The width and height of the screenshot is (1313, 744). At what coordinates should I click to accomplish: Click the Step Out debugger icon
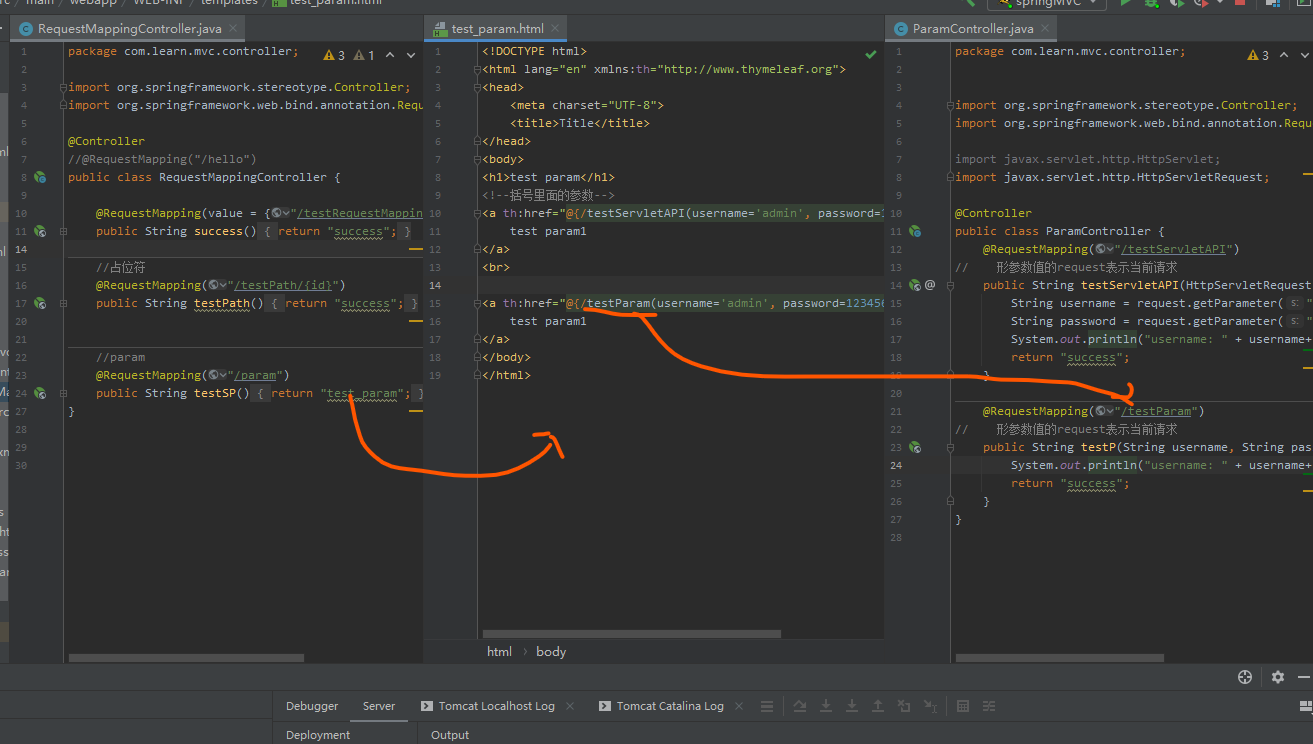click(878, 706)
